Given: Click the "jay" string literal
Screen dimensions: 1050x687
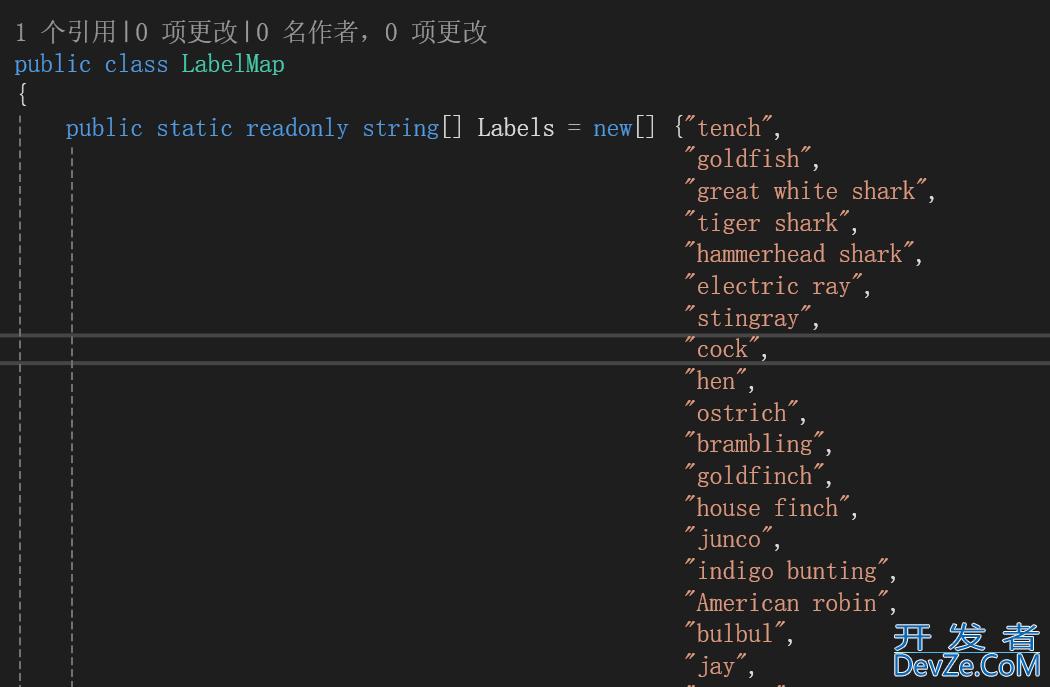Looking at the screenshot, I should click(x=716, y=666).
